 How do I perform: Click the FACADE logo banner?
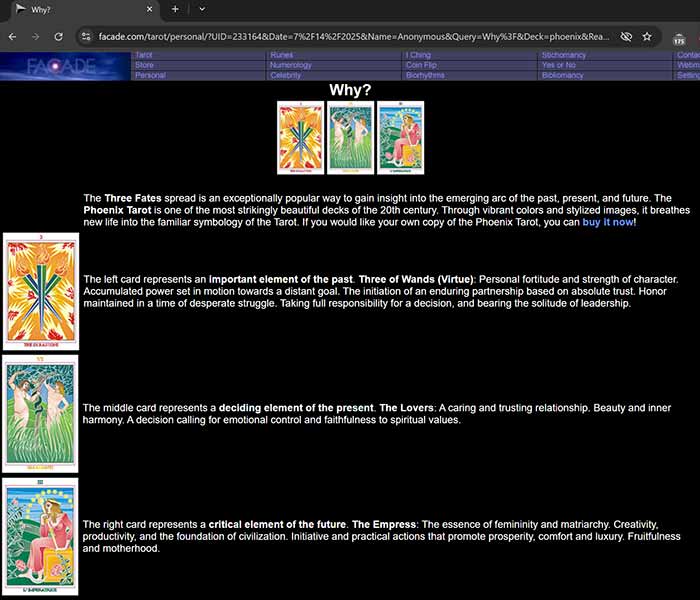coord(65,66)
